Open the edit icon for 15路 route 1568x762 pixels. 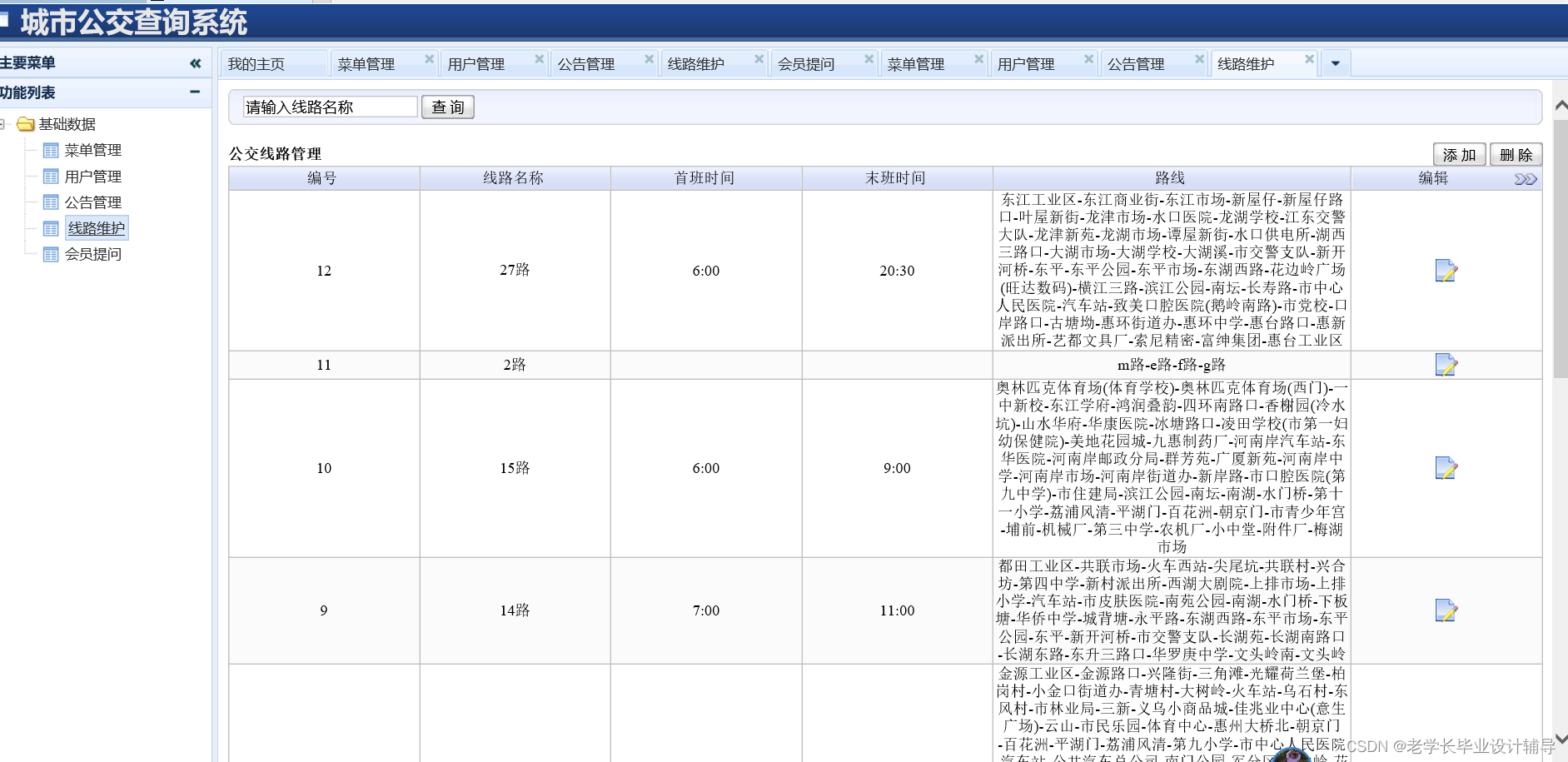tap(1446, 468)
